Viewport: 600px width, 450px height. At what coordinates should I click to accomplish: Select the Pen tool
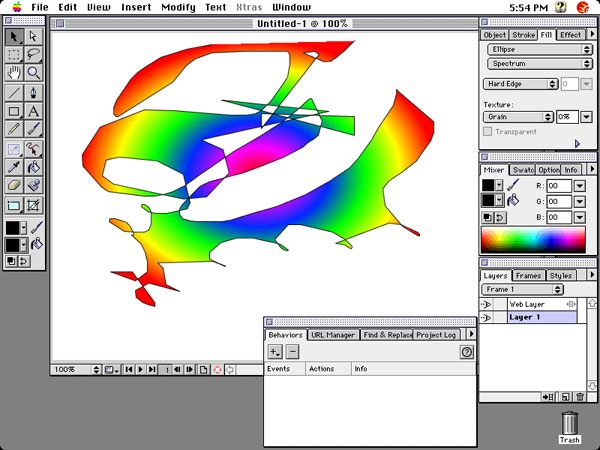(34, 92)
